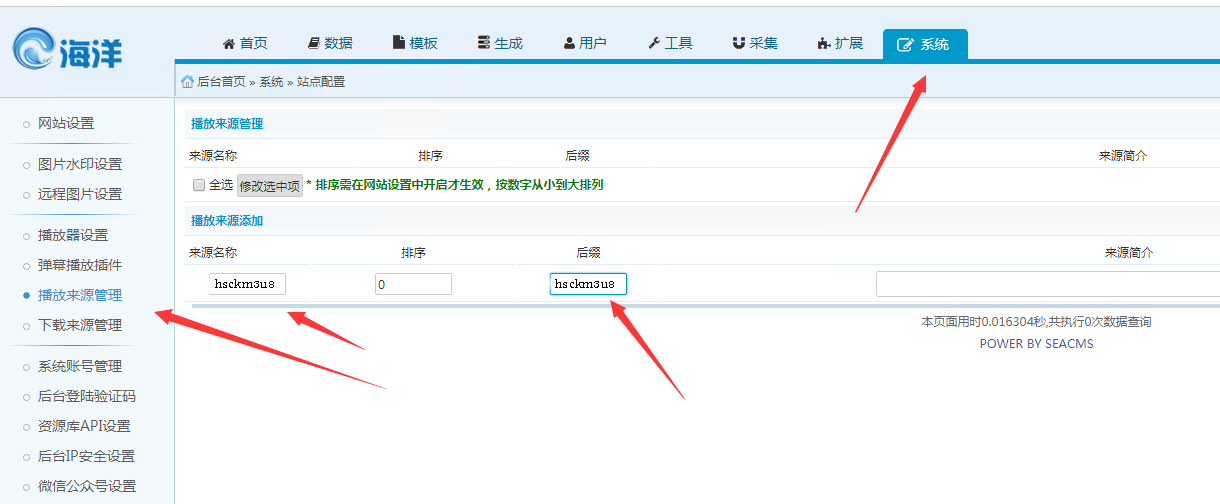Open 网站设置 in the sidebar
This screenshot has height=504, width=1220.
[x=66, y=123]
